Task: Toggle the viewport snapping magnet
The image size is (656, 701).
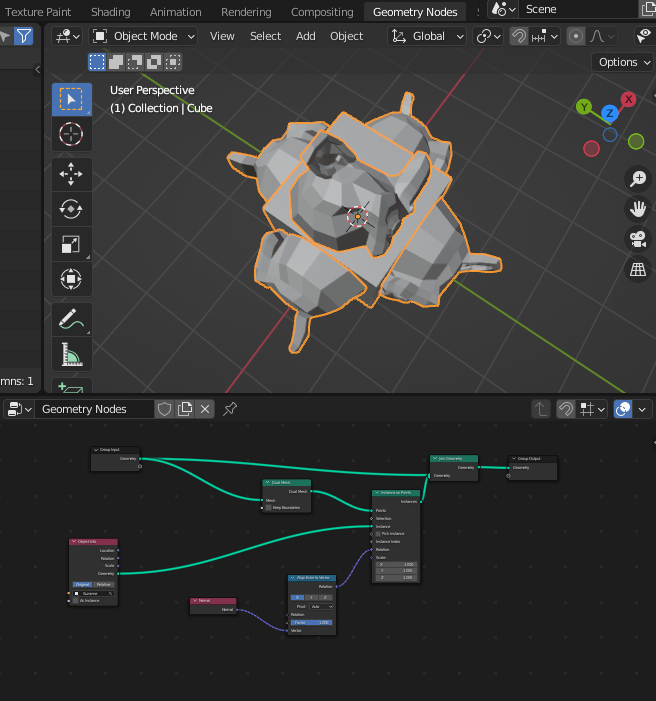Action: click(x=519, y=36)
